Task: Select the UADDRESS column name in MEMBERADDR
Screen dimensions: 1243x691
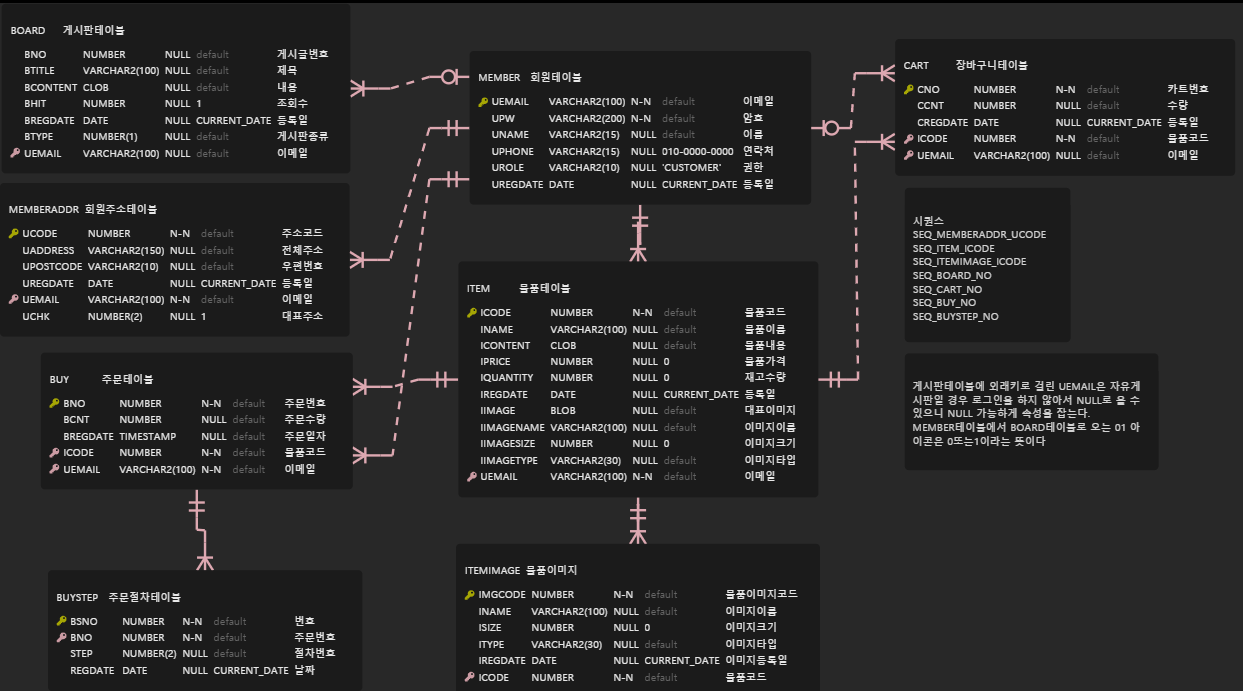Action: [49, 250]
